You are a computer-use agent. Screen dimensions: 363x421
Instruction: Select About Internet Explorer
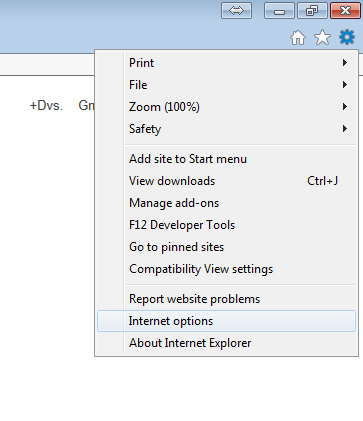coord(227,343)
